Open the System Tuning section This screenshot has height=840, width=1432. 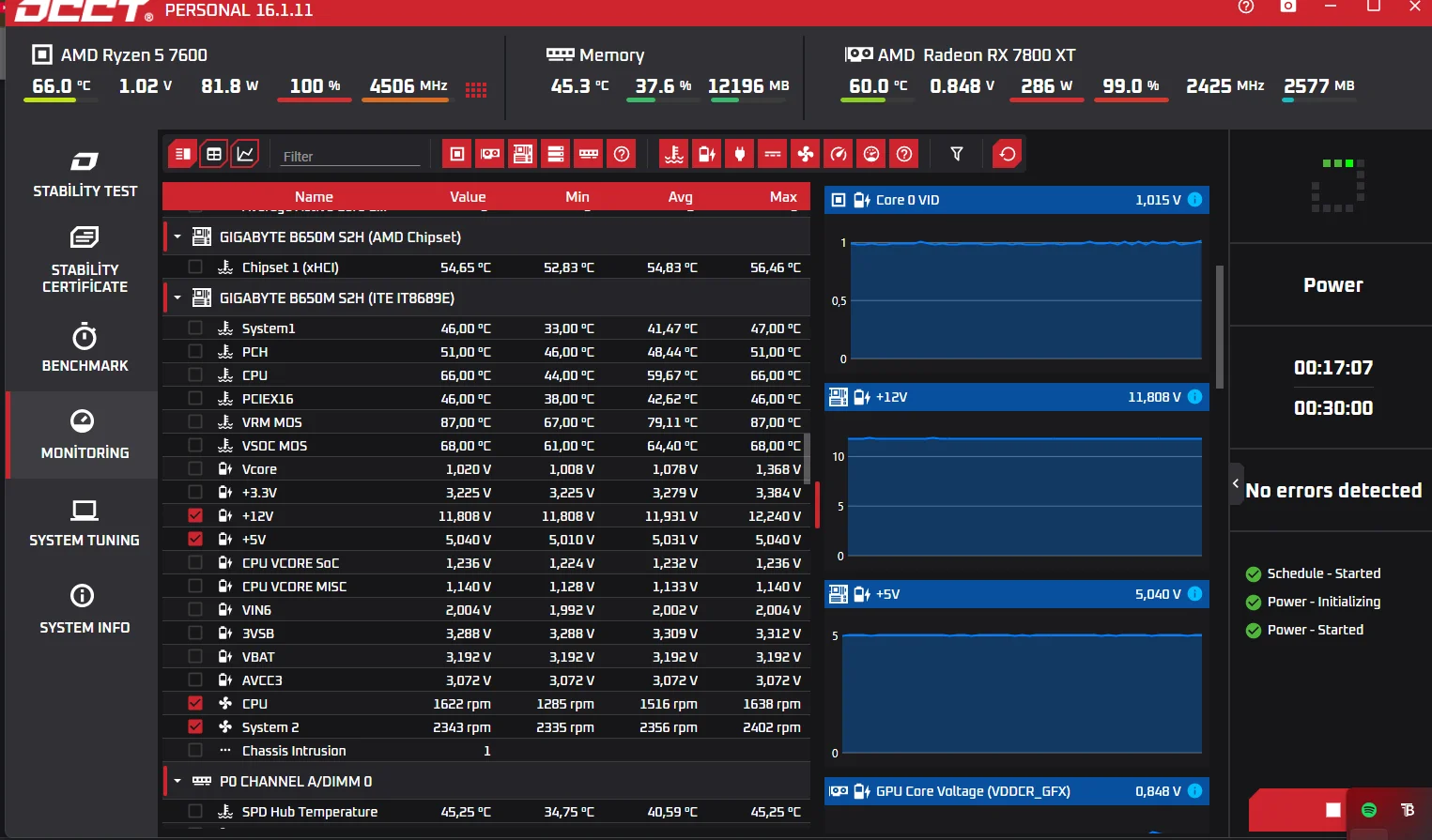click(x=85, y=523)
